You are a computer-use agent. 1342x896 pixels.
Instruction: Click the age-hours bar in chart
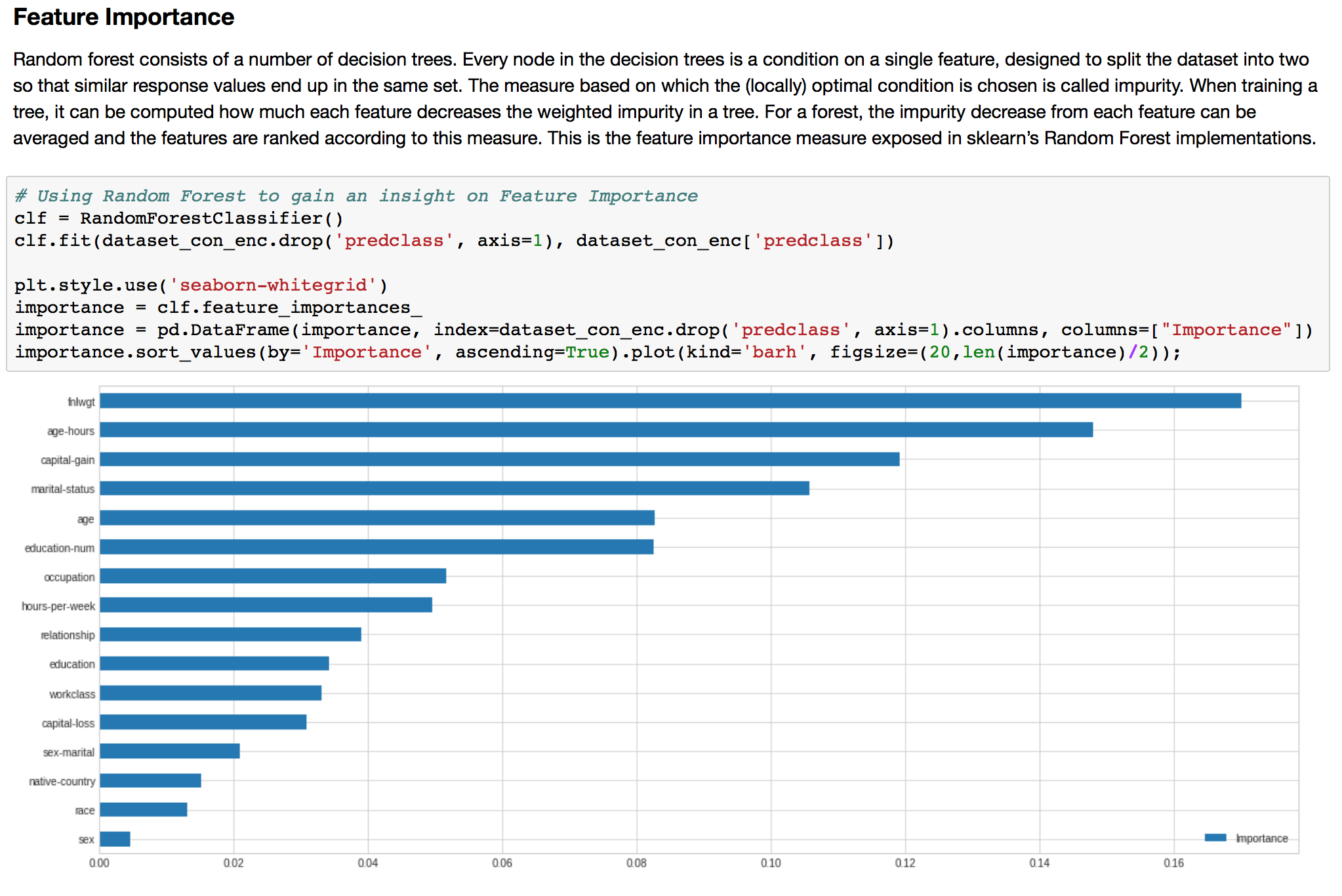[596, 430]
